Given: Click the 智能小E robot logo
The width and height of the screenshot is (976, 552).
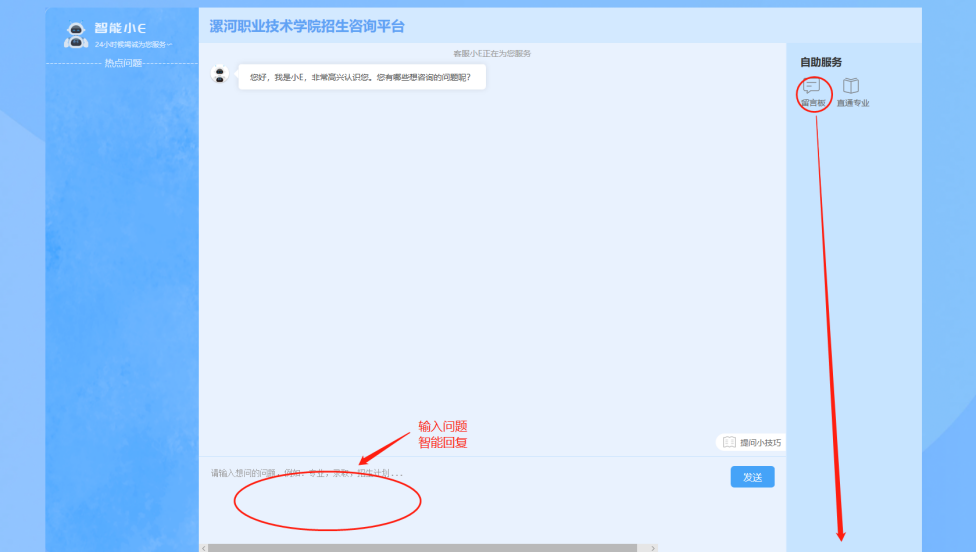Looking at the screenshot, I should [76, 35].
